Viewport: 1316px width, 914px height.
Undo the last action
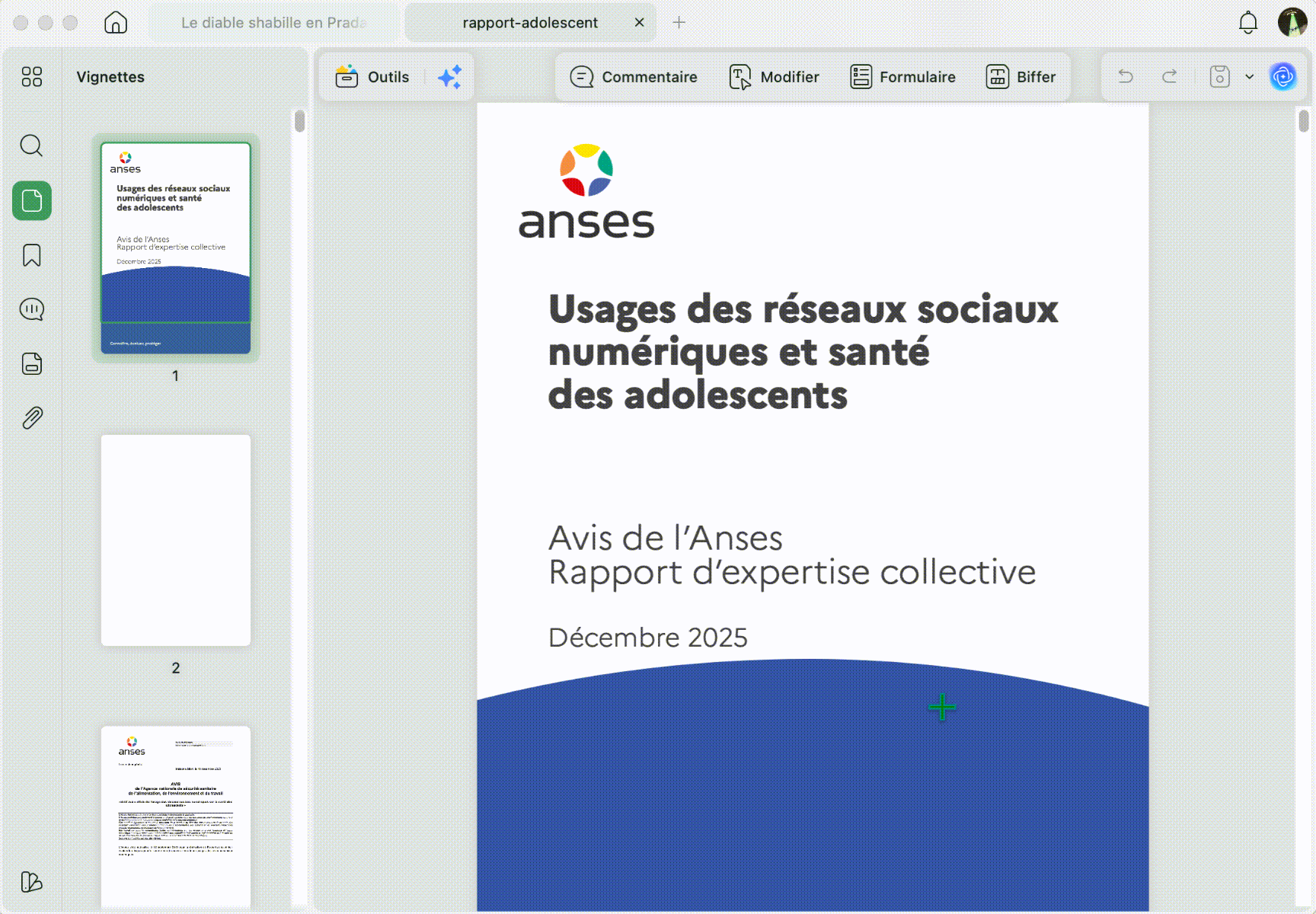coord(1126,76)
